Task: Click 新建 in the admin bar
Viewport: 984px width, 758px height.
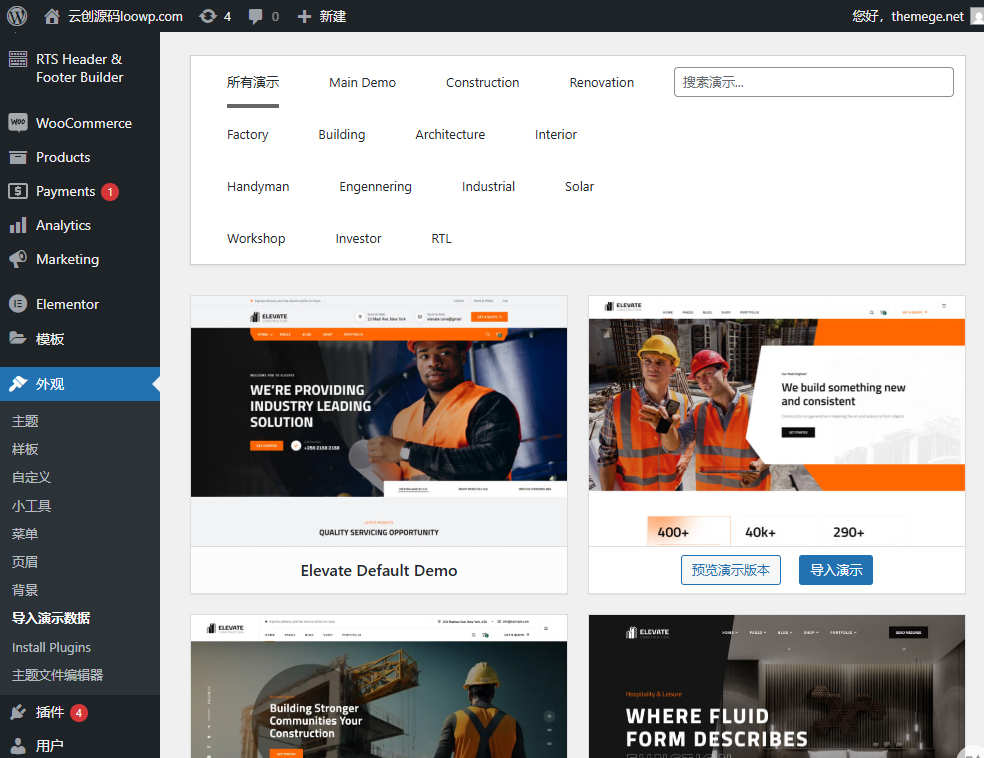Action: pyautogui.click(x=333, y=16)
